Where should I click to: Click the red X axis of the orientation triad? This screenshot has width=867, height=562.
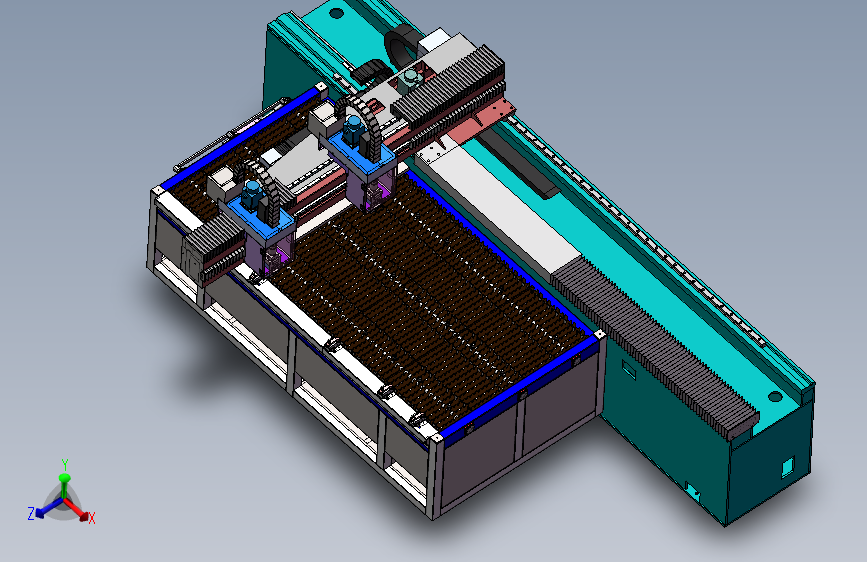[x=78, y=510]
